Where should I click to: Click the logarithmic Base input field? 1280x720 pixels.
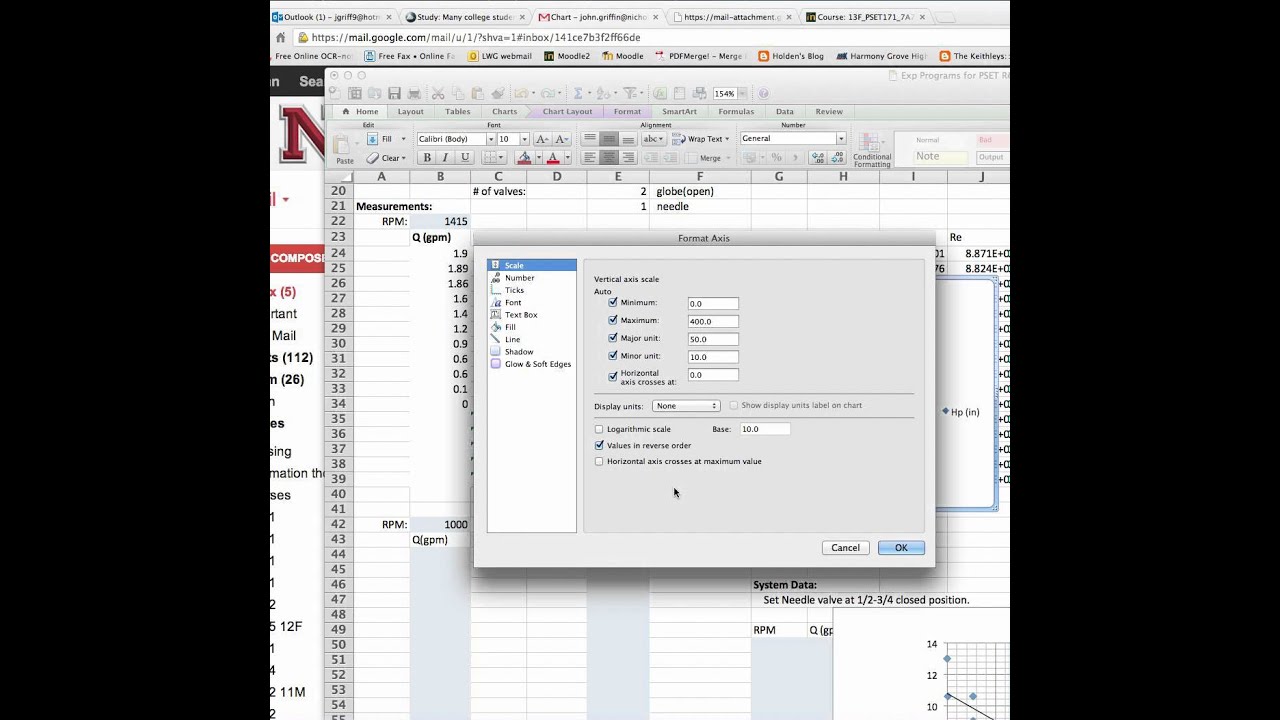(x=765, y=429)
